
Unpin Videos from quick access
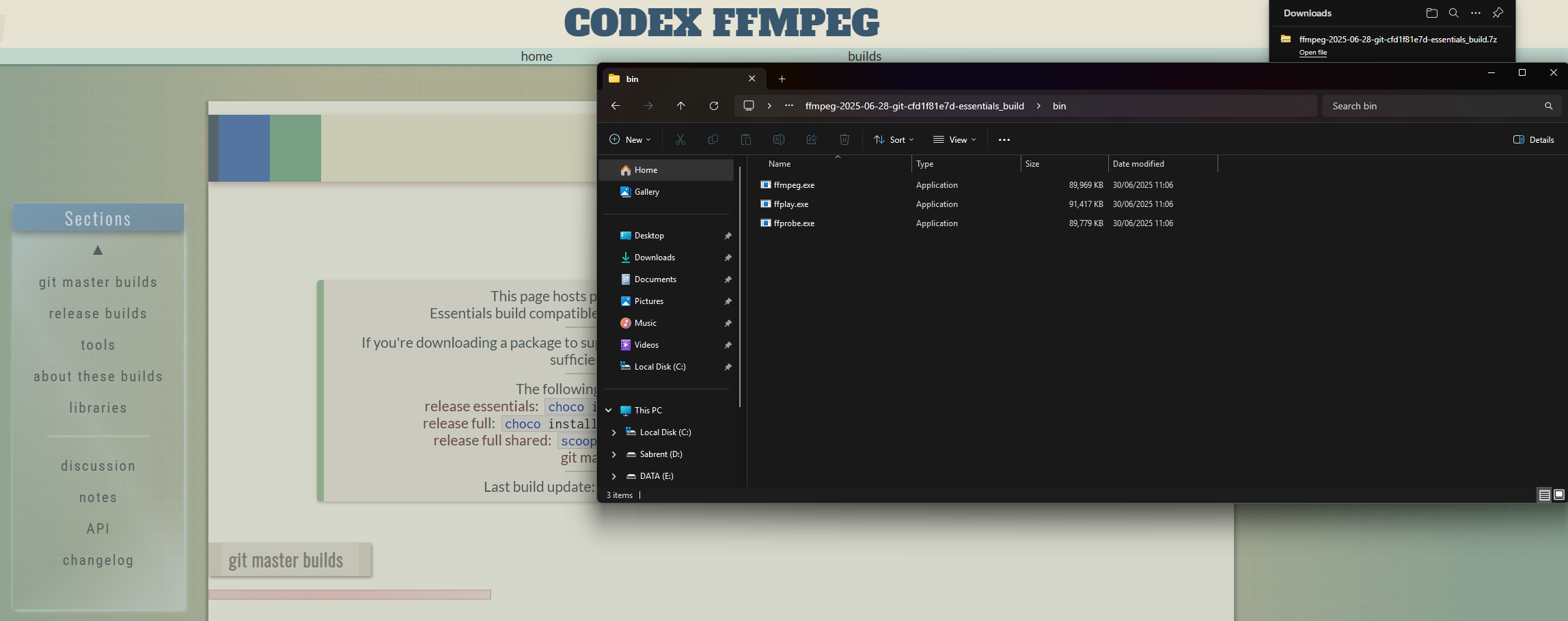[728, 345]
